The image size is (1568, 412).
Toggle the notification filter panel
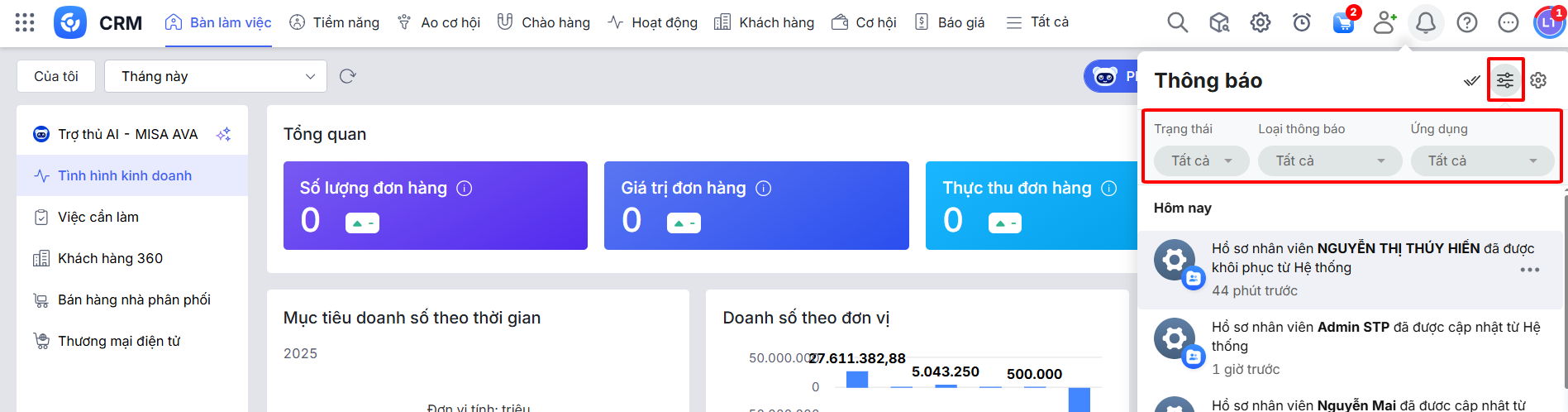pyautogui.click(x=1505, y=80)
